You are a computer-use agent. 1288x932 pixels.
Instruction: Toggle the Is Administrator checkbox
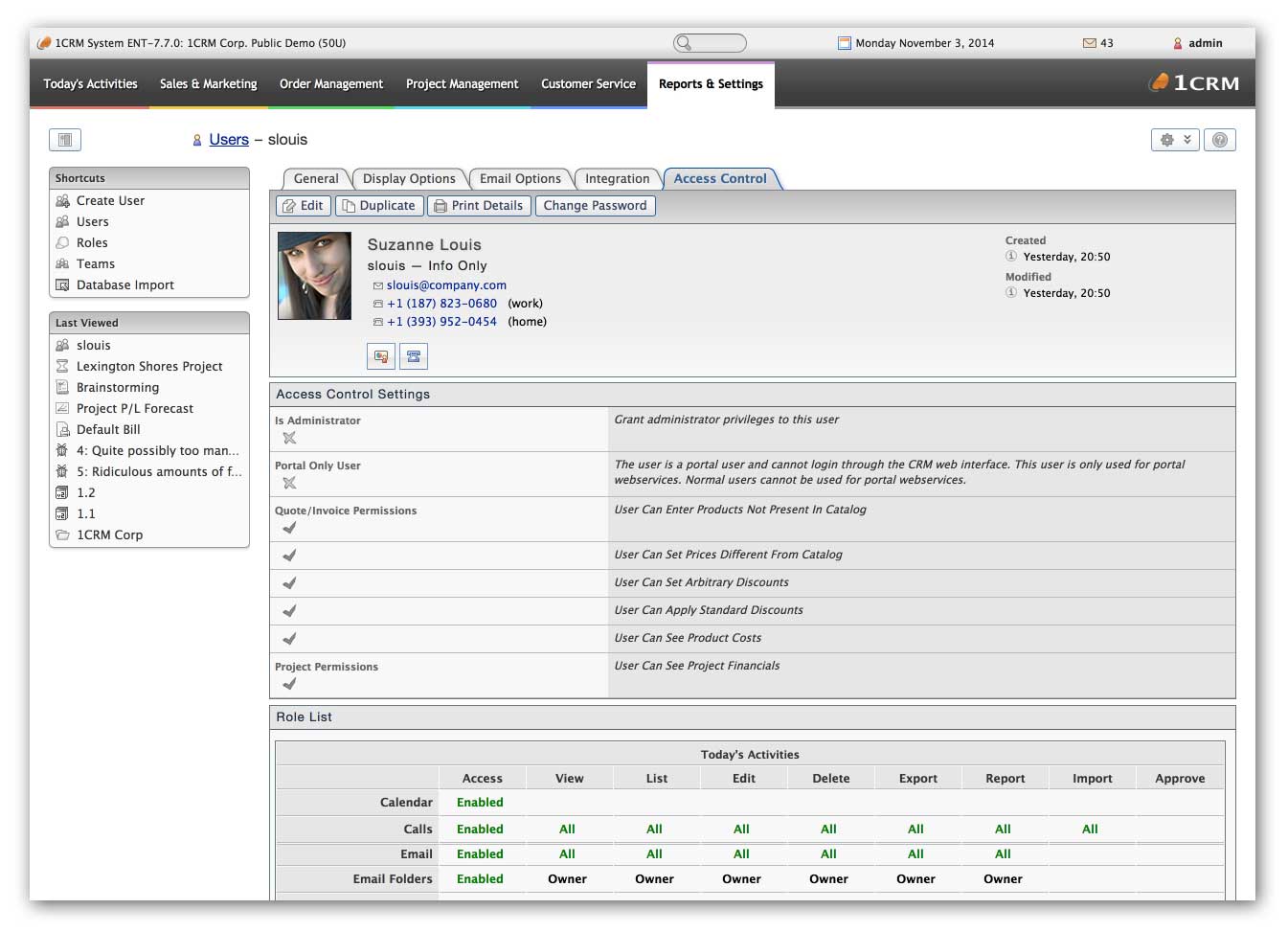coord(289,437)
